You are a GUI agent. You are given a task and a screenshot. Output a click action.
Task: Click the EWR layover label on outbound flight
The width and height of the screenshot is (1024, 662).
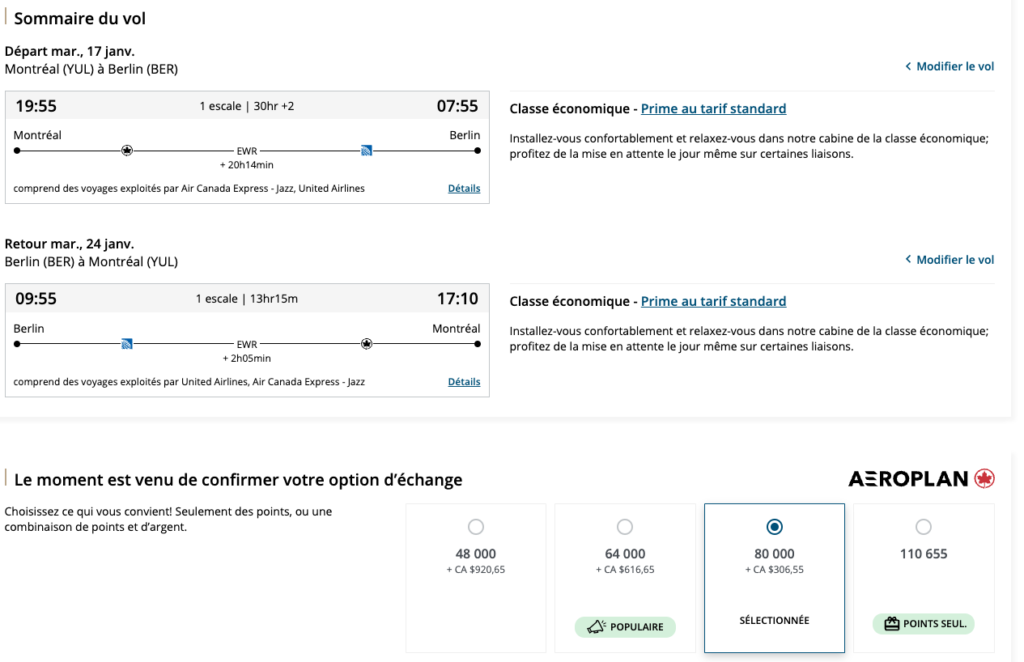247,151
